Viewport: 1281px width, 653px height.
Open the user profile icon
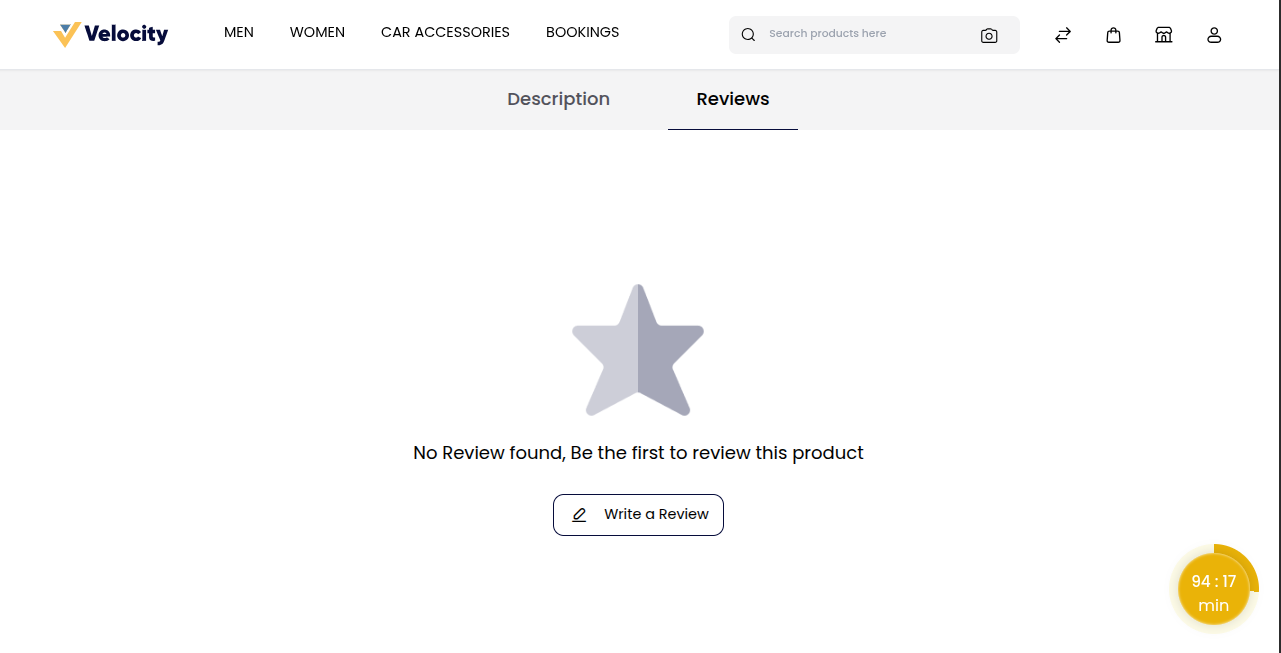pos(1213,34)
